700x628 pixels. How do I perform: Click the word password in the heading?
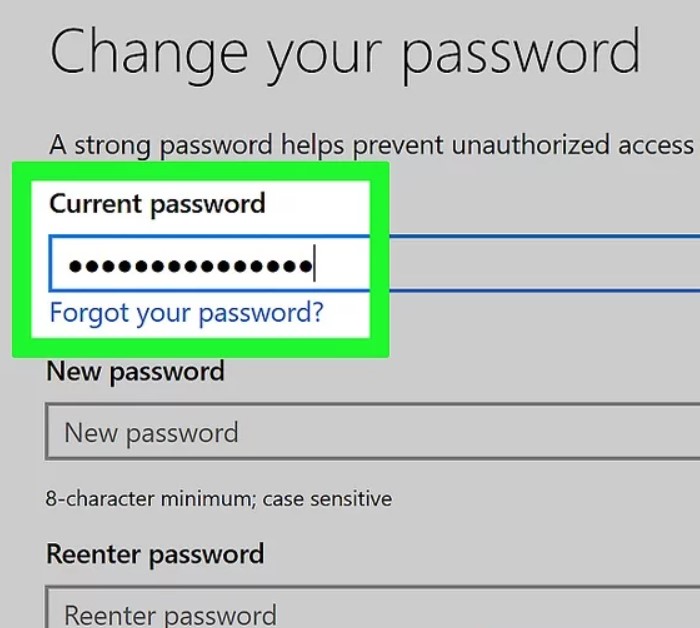pyautogui.click(x=521, y=56)
